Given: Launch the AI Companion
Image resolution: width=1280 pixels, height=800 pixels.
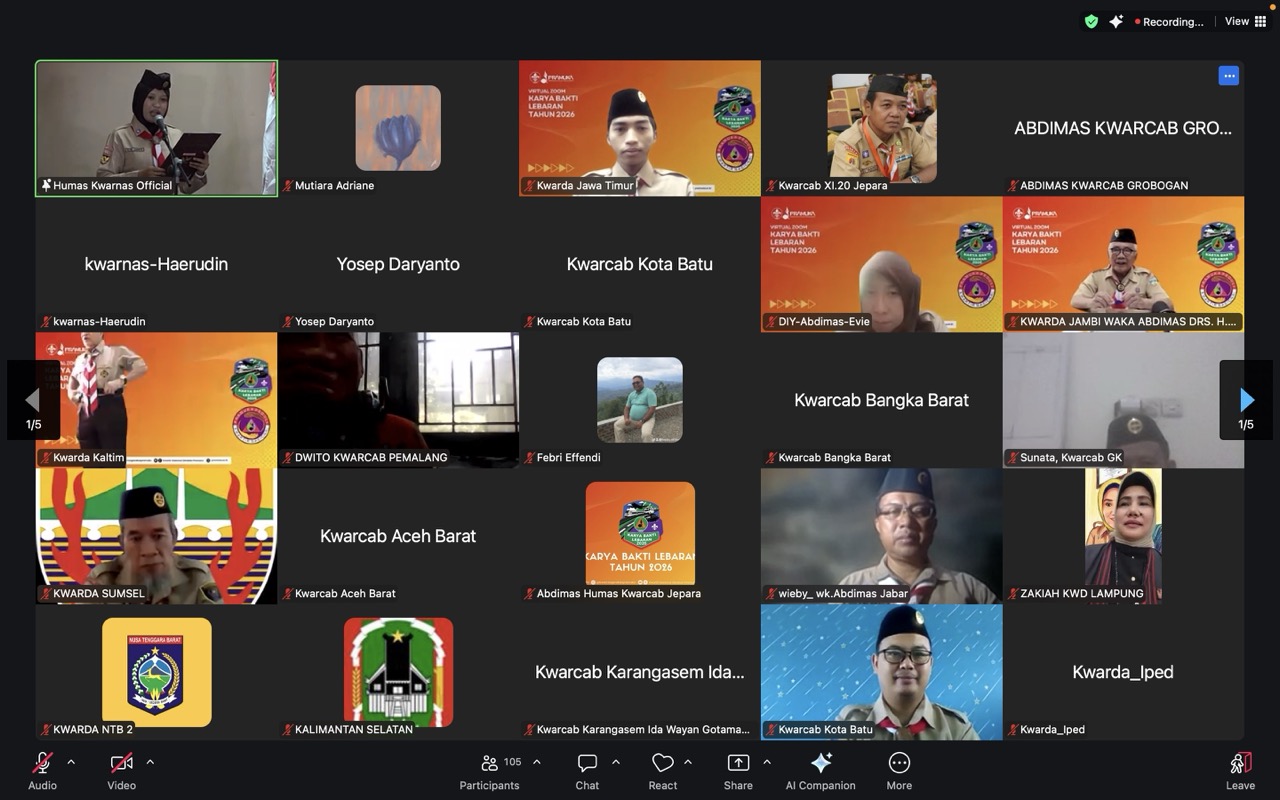Looking at the screenshot, I should pyautogui.click(x=820, y=763).
